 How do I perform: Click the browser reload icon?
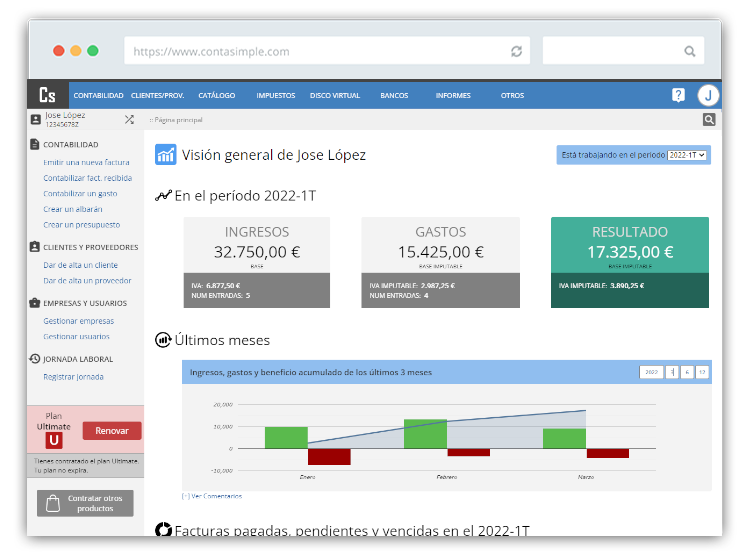point(516,51)
